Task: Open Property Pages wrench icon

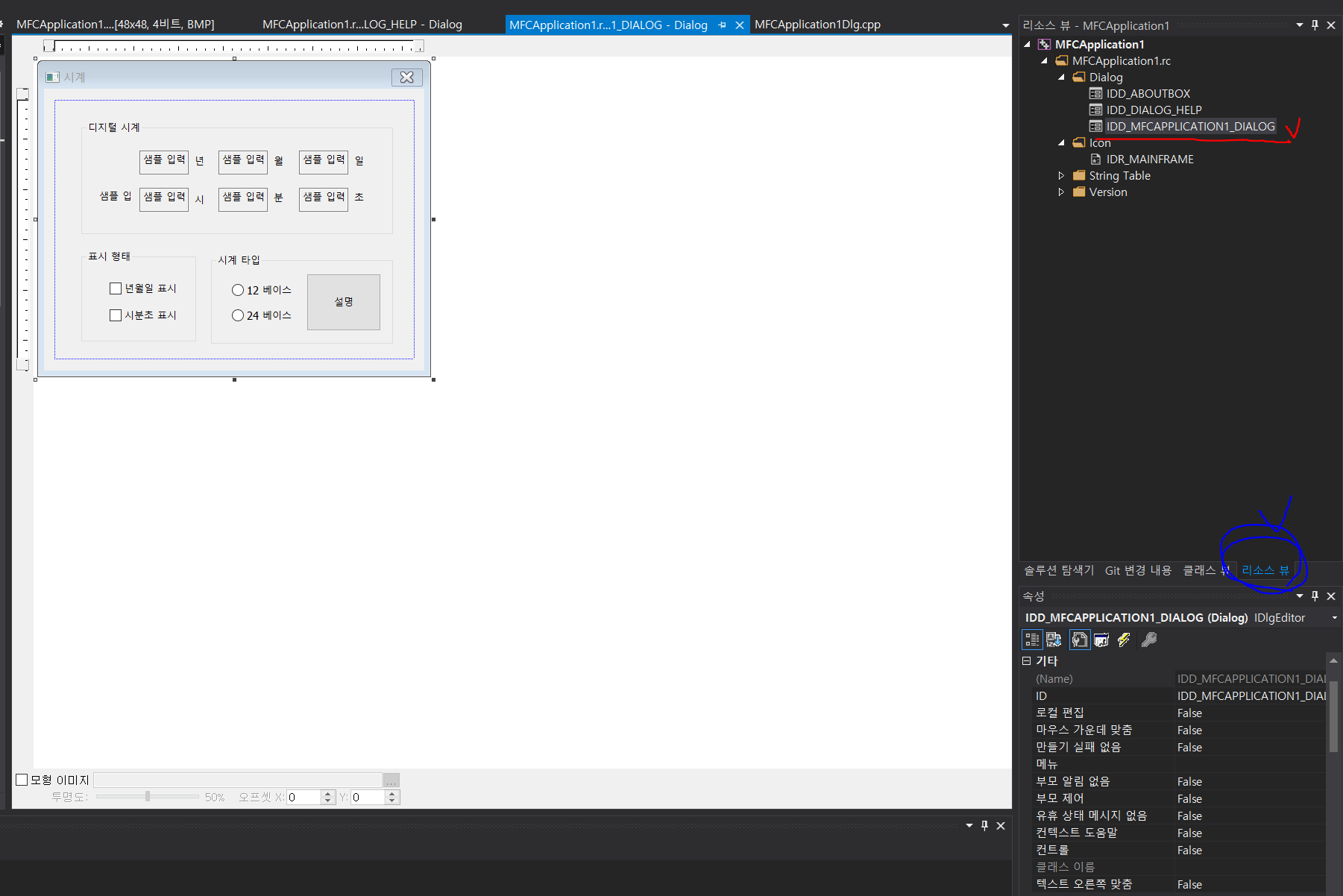Action: [1149, 640]
